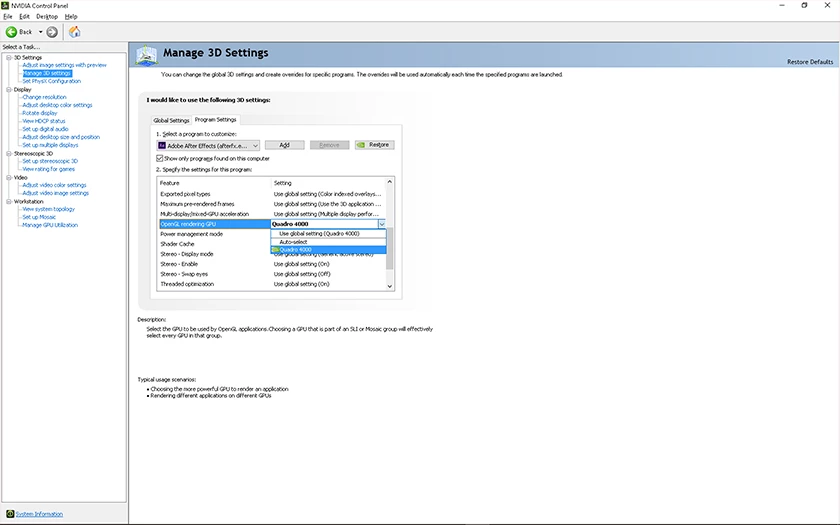
Task: Select the OpenGL rendering GPU row
Action: (x=214, y=224)
